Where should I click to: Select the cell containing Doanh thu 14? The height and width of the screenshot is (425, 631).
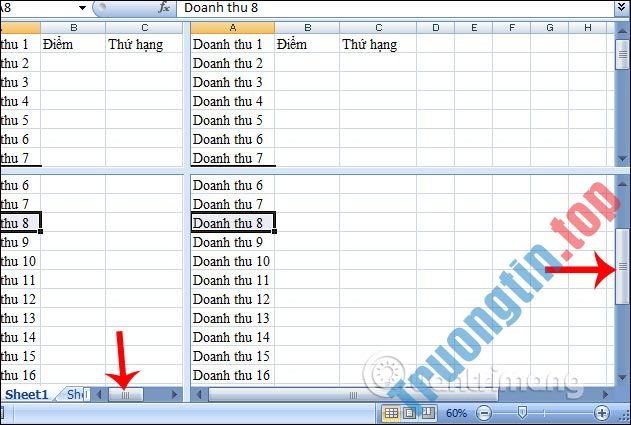click(233, 336)
